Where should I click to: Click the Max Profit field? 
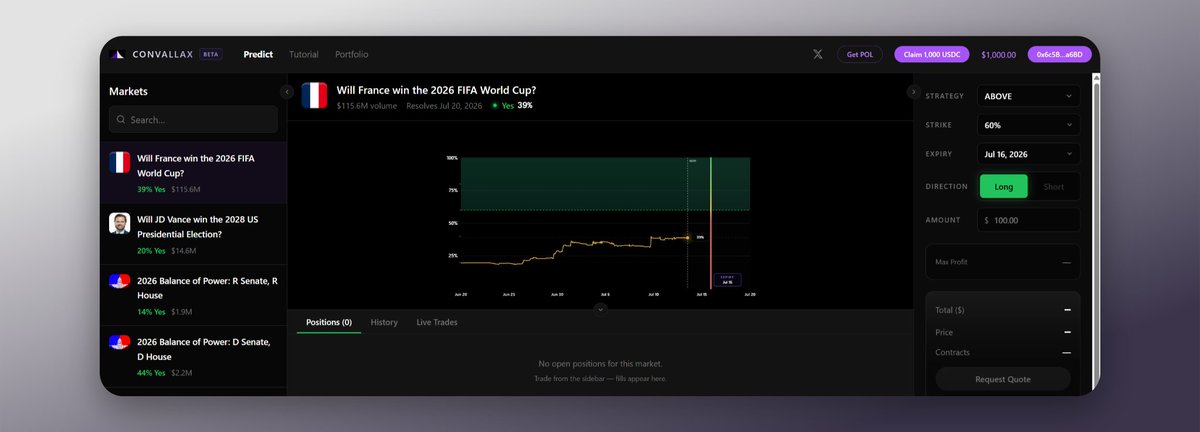point(1003,262)
